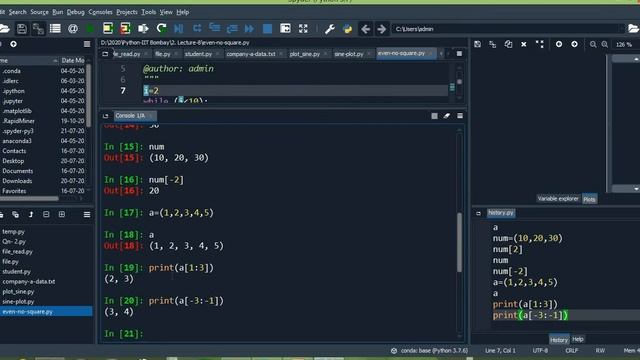
Task: Open the View menu
Action: click(166, 12)
